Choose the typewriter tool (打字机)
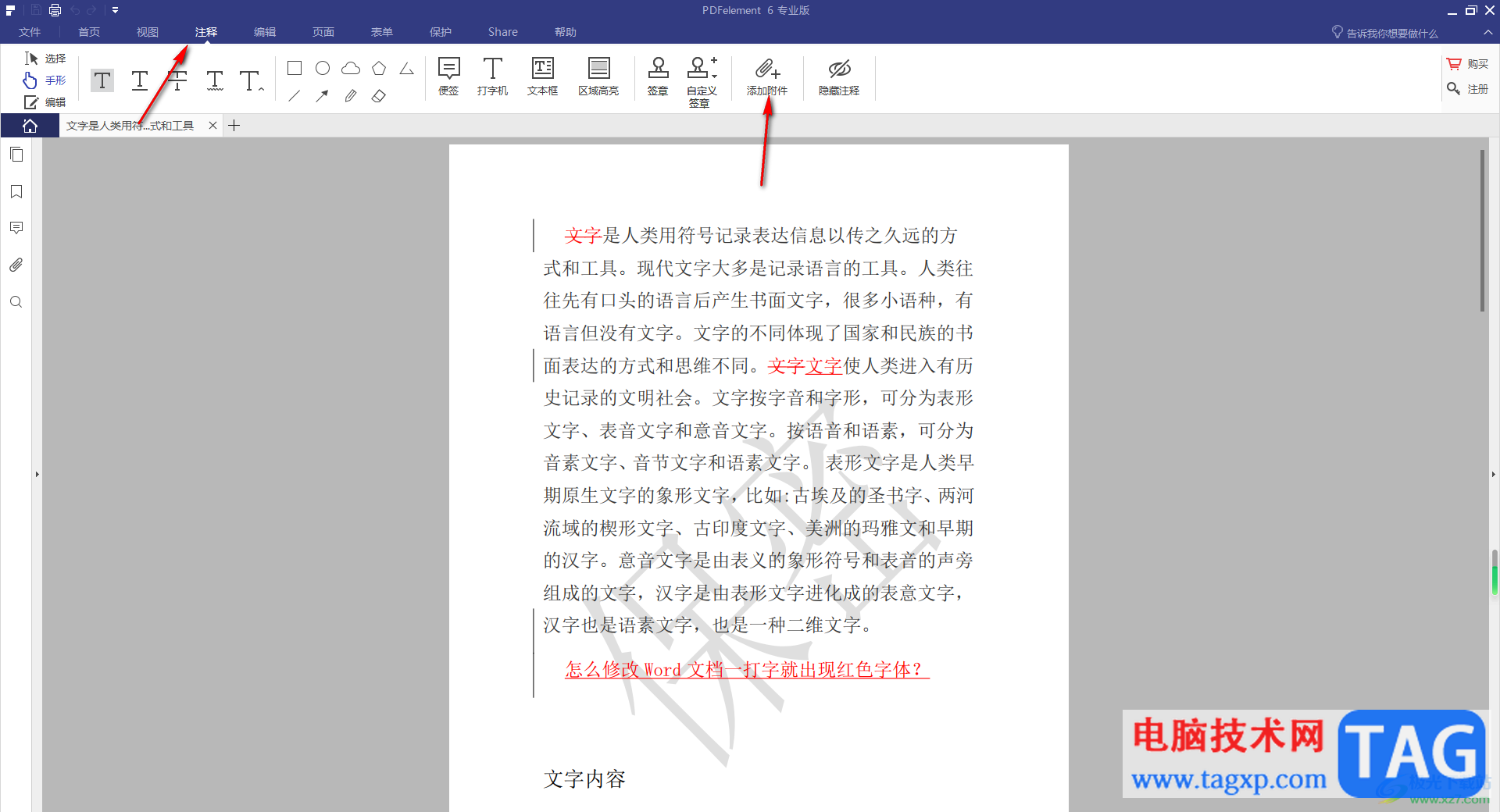Viewport: 1500px width, 812px height. point(492,77)
